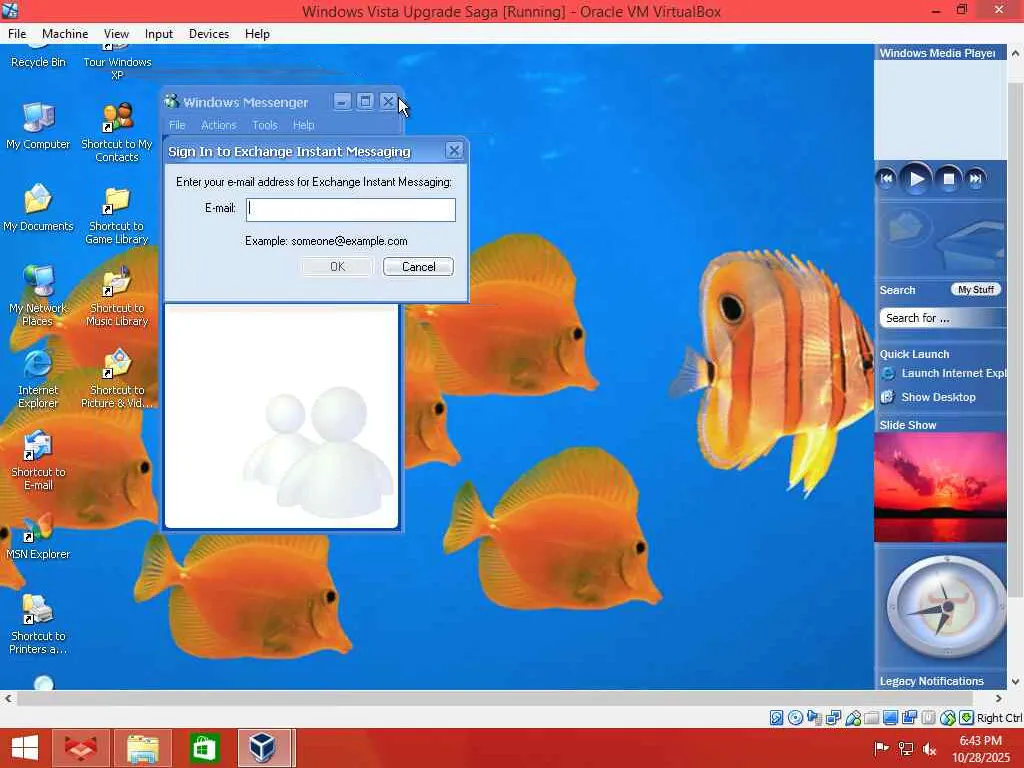The width and height of the screenshot is (1024, 768).
Task: Click inside the E-mail text field
Action: 351,210
